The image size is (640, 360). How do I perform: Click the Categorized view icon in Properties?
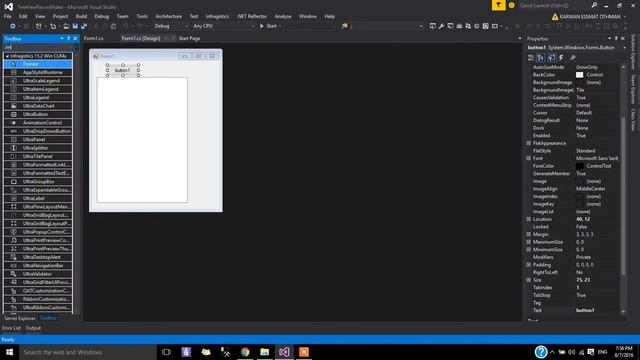pyautogui.click(x=531, y=58)
